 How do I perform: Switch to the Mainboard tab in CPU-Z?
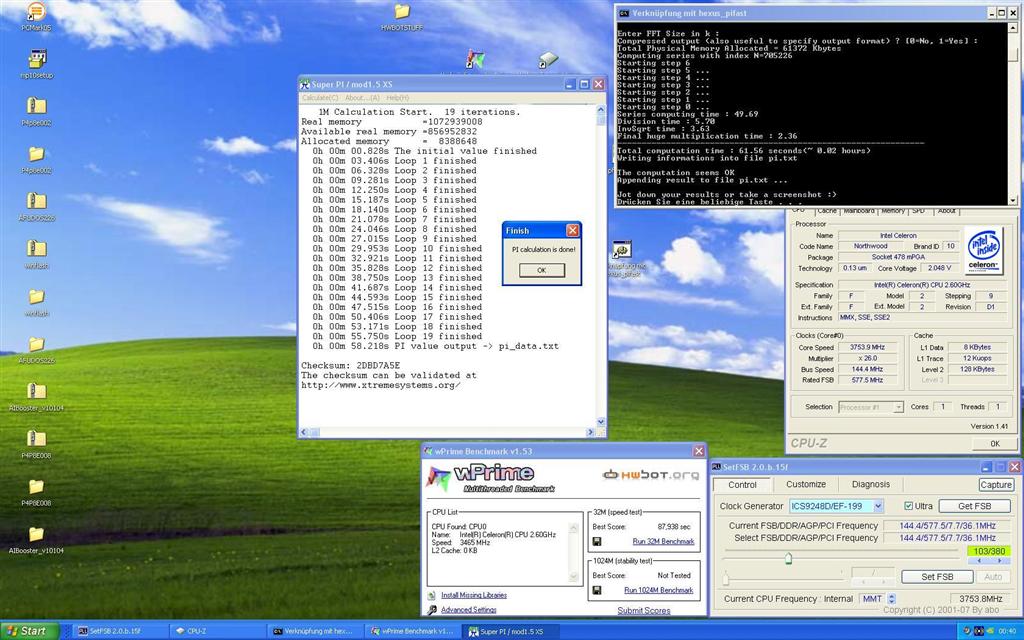859,211
